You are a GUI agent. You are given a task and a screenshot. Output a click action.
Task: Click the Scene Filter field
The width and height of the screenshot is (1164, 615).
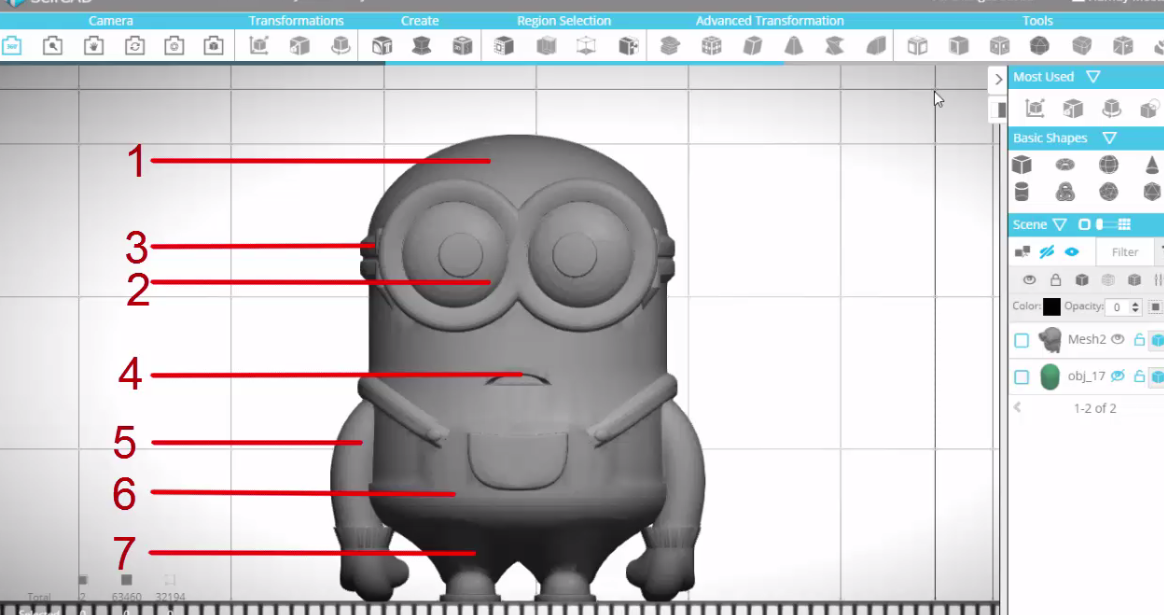coord(1125,252)
